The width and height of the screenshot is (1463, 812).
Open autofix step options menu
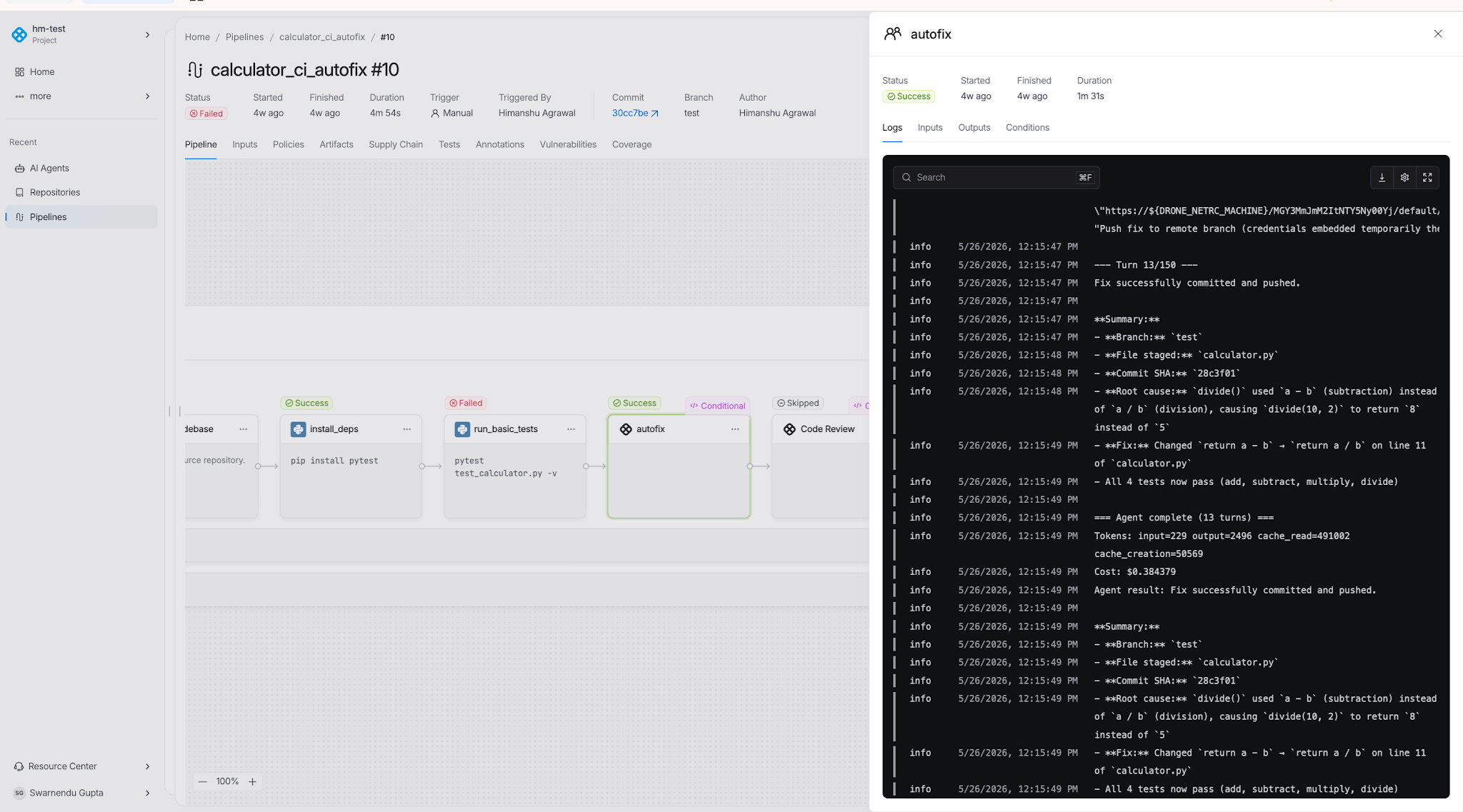pyautogui.click(x=734, y=429)
